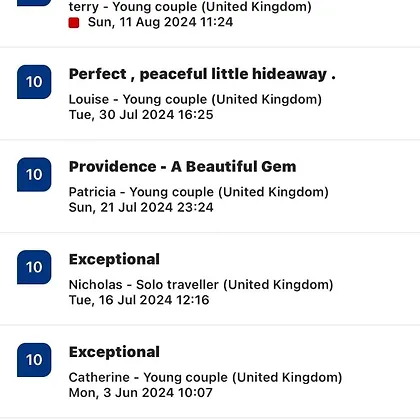Select reviewer line Catherine - Young couple
Viewport: 420px width, 420px height.
[205, 377]
